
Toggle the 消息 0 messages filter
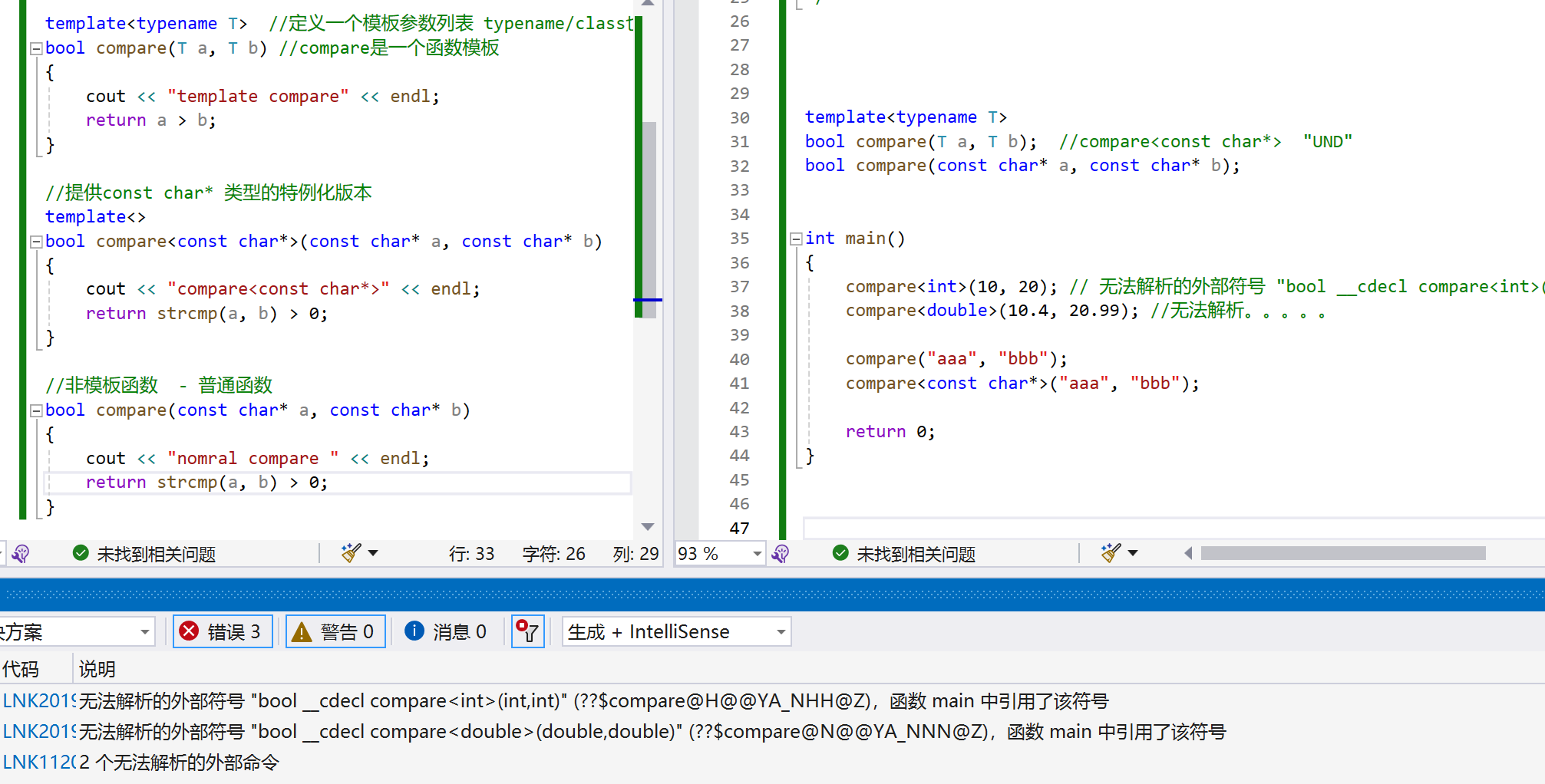(x=447, y=632)
